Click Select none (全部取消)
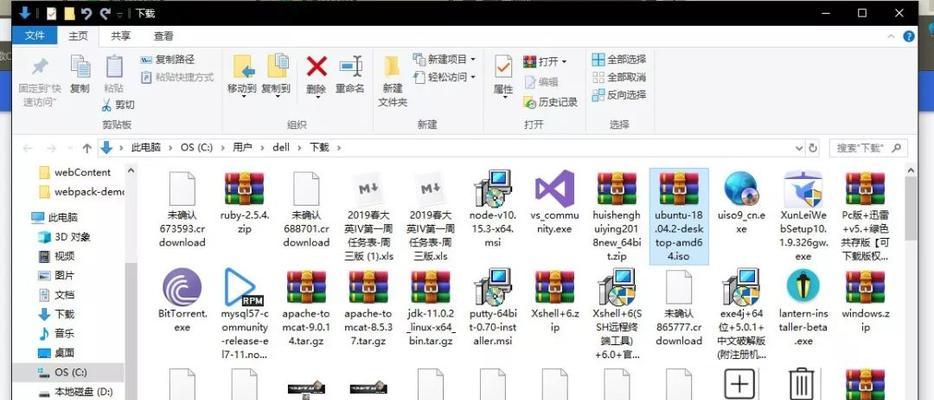The width and height of the screenshot is (934, 400). click(619, 77)
